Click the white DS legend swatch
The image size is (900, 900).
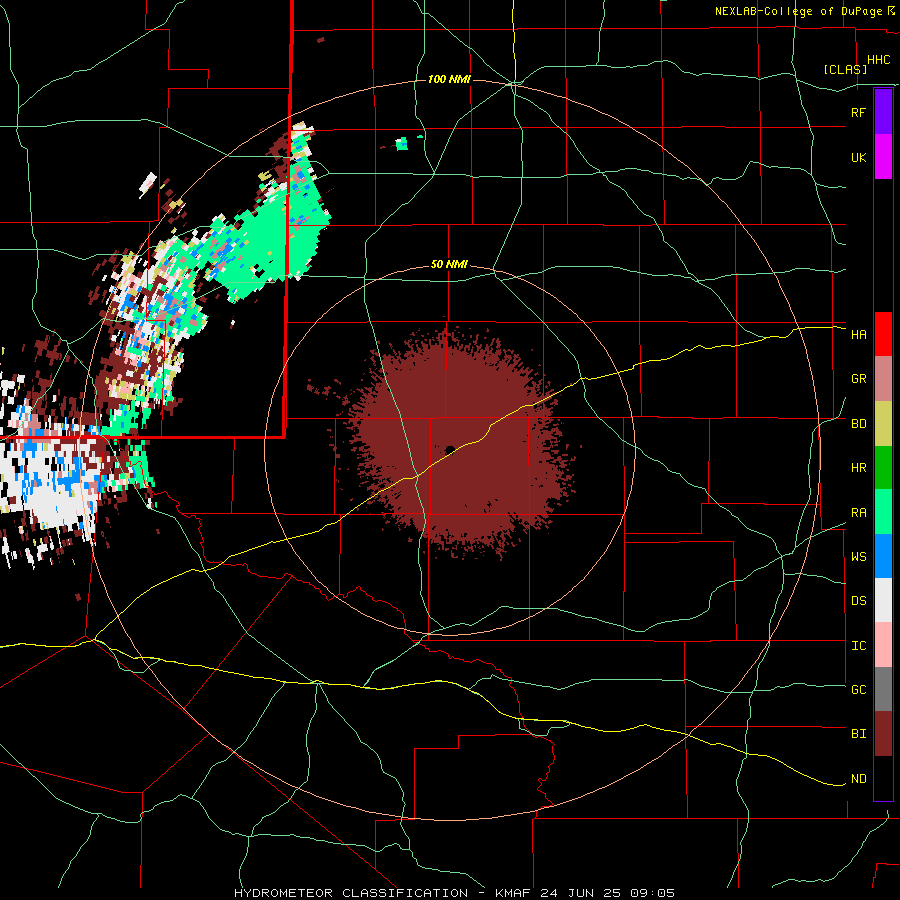883,600
